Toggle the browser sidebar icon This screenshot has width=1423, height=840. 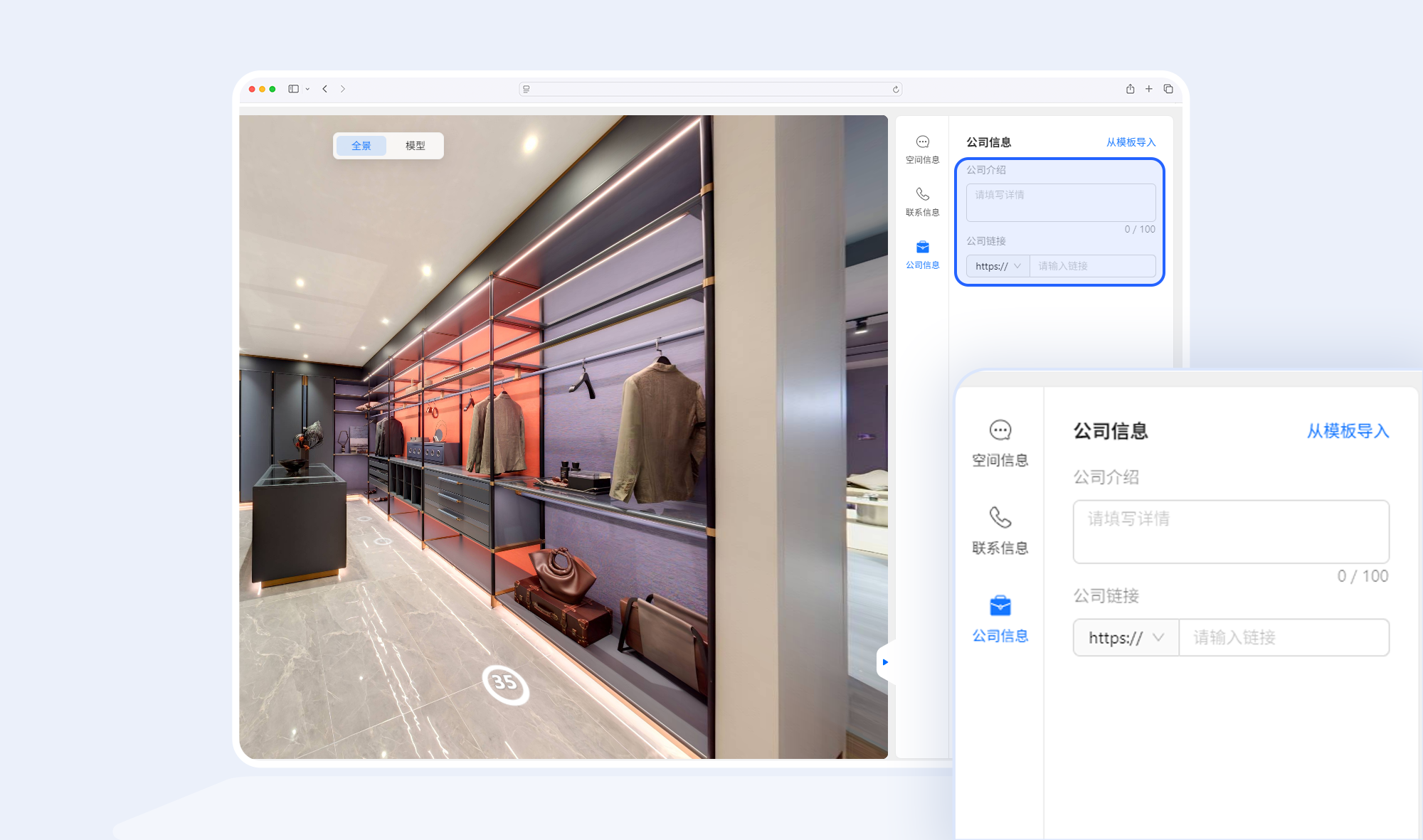click(293, 89)
